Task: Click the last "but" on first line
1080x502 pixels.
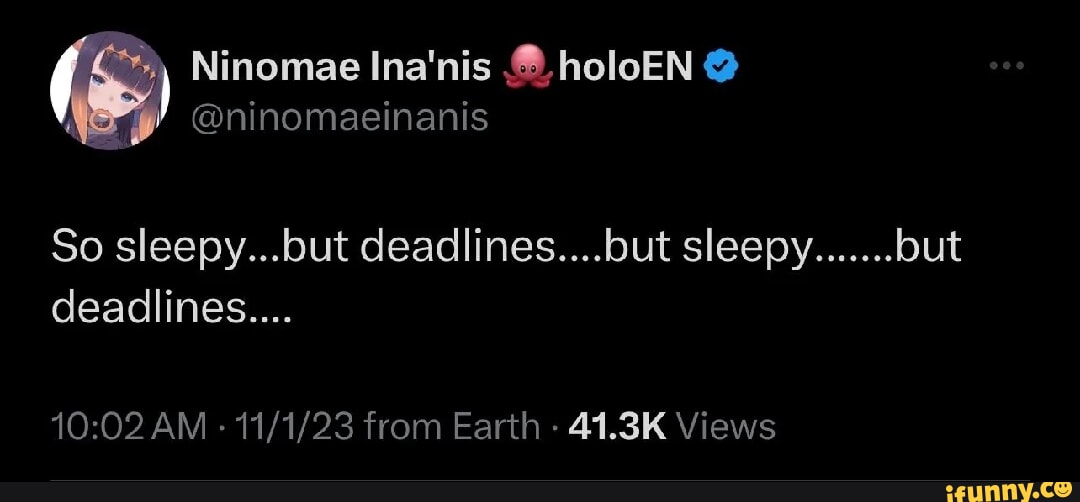Action: 929,247
